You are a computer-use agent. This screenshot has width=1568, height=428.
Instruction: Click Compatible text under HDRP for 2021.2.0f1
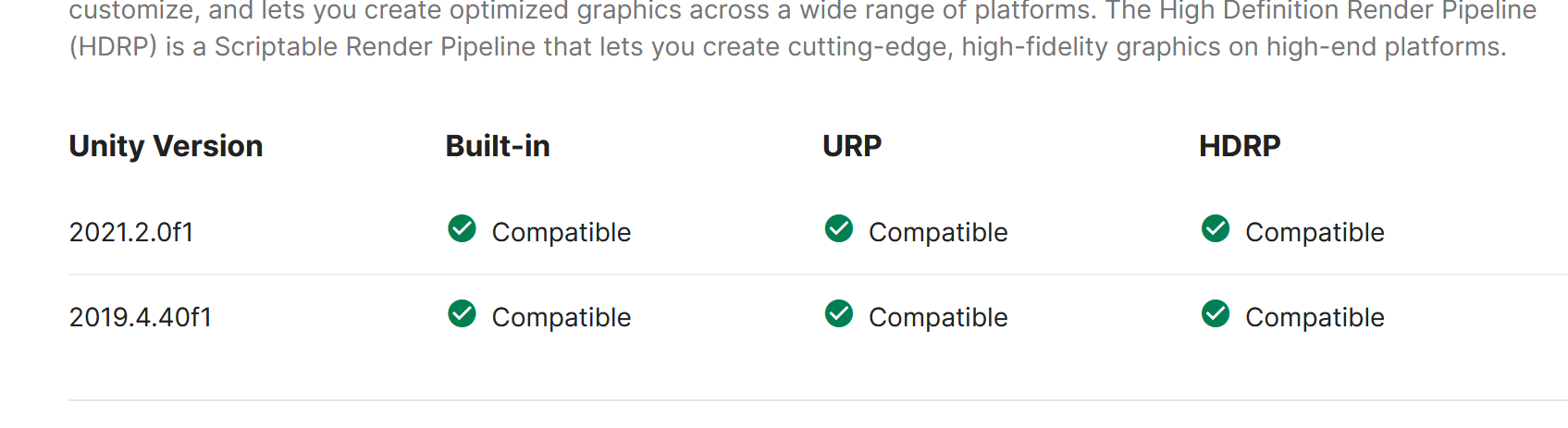1315,233
